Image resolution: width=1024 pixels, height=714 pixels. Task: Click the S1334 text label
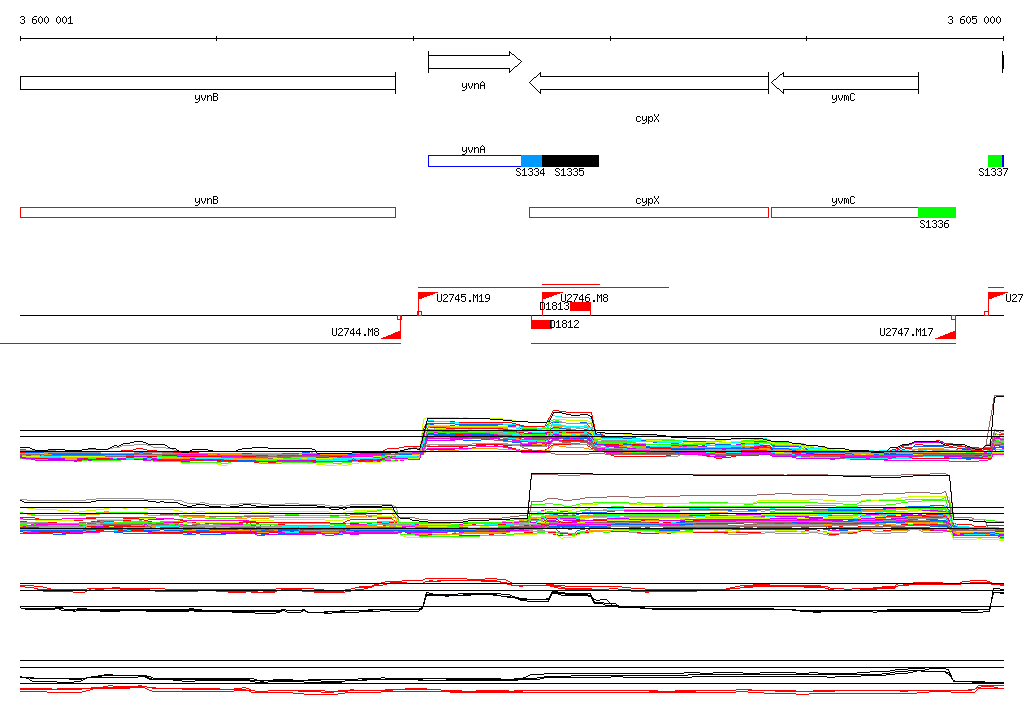pyautogui.click(x=530, y=172)
